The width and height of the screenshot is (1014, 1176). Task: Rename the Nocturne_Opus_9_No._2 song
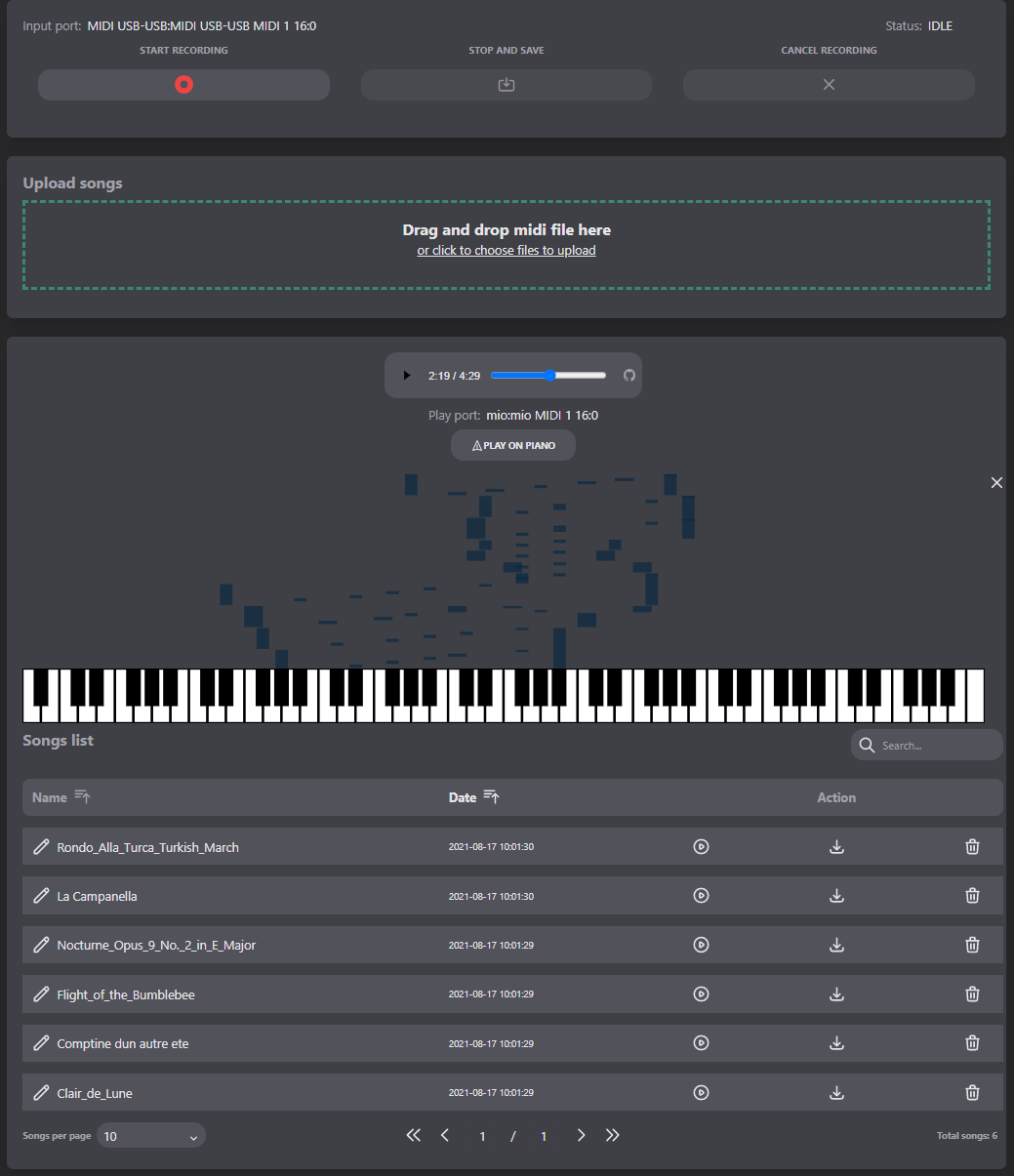[x=41, y=945]
